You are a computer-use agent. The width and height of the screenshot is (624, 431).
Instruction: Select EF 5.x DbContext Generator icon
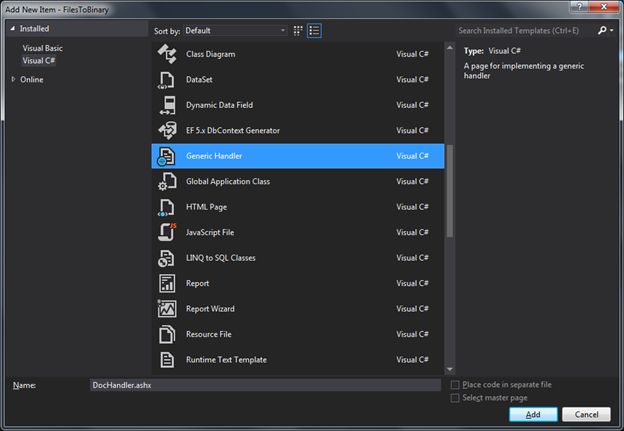click(168, 131)
